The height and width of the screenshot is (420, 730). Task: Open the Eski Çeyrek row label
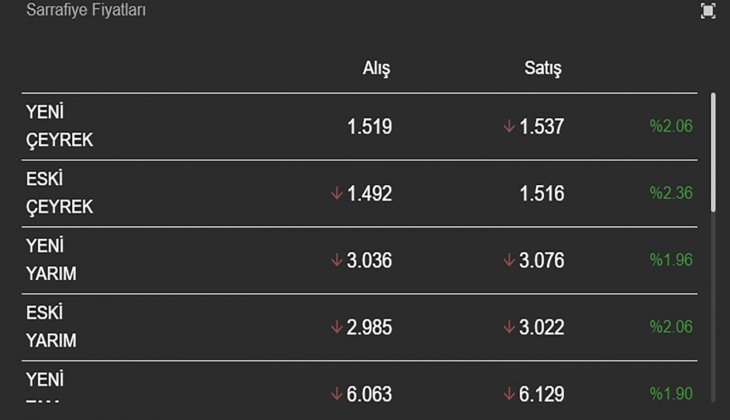click(x=59, y=194)
